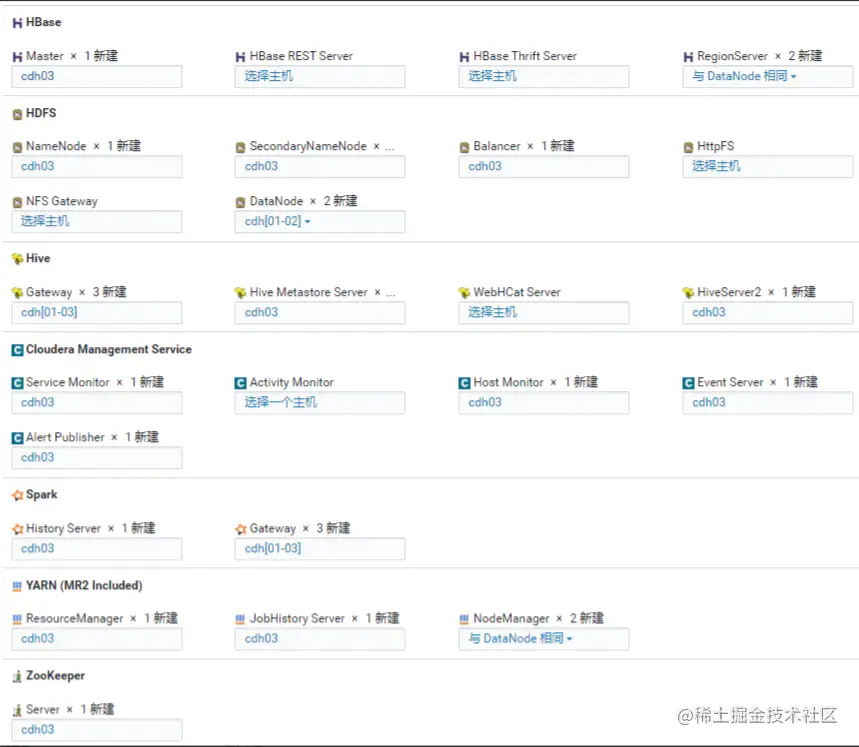Click the HBase service icon in the header
The width and height of the screenshot is (859, 747).
pyautogui.click(x=17, y=23)
